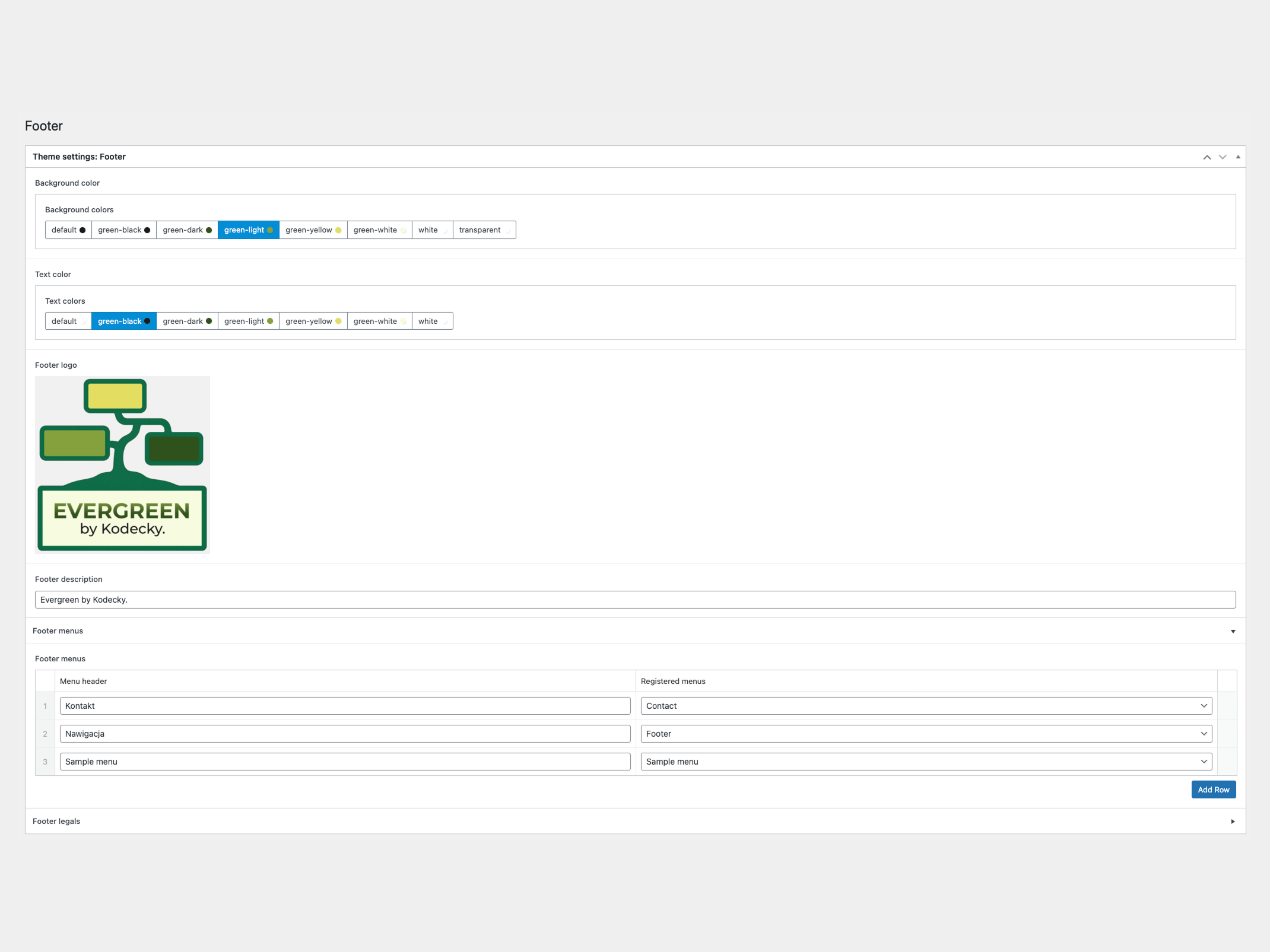Collapse the Footer menus section arrow
The height and width of the screenshot is (952, 1270).
pos(1233,631)
